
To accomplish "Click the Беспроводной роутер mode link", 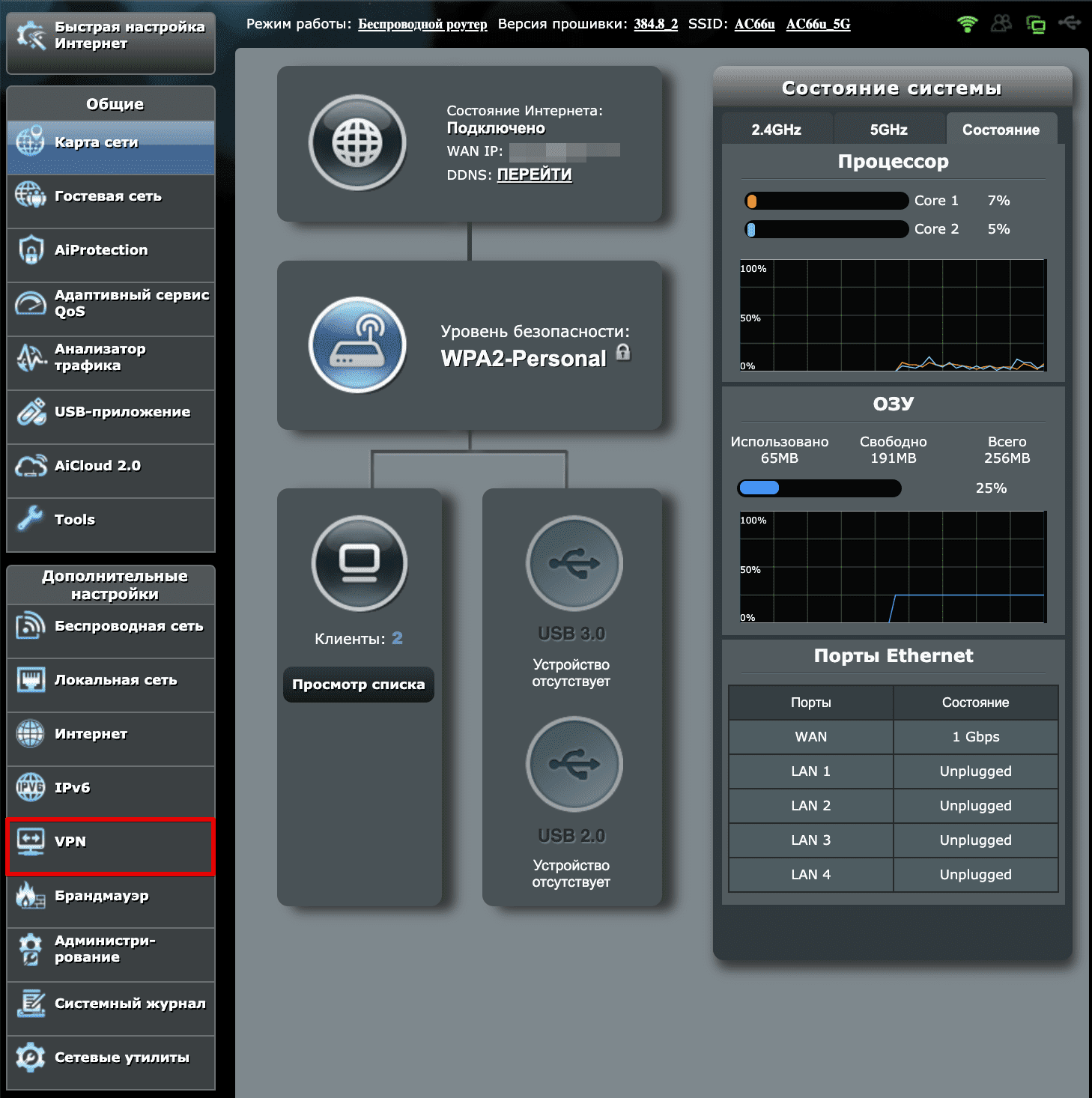I will click(422, 24).
